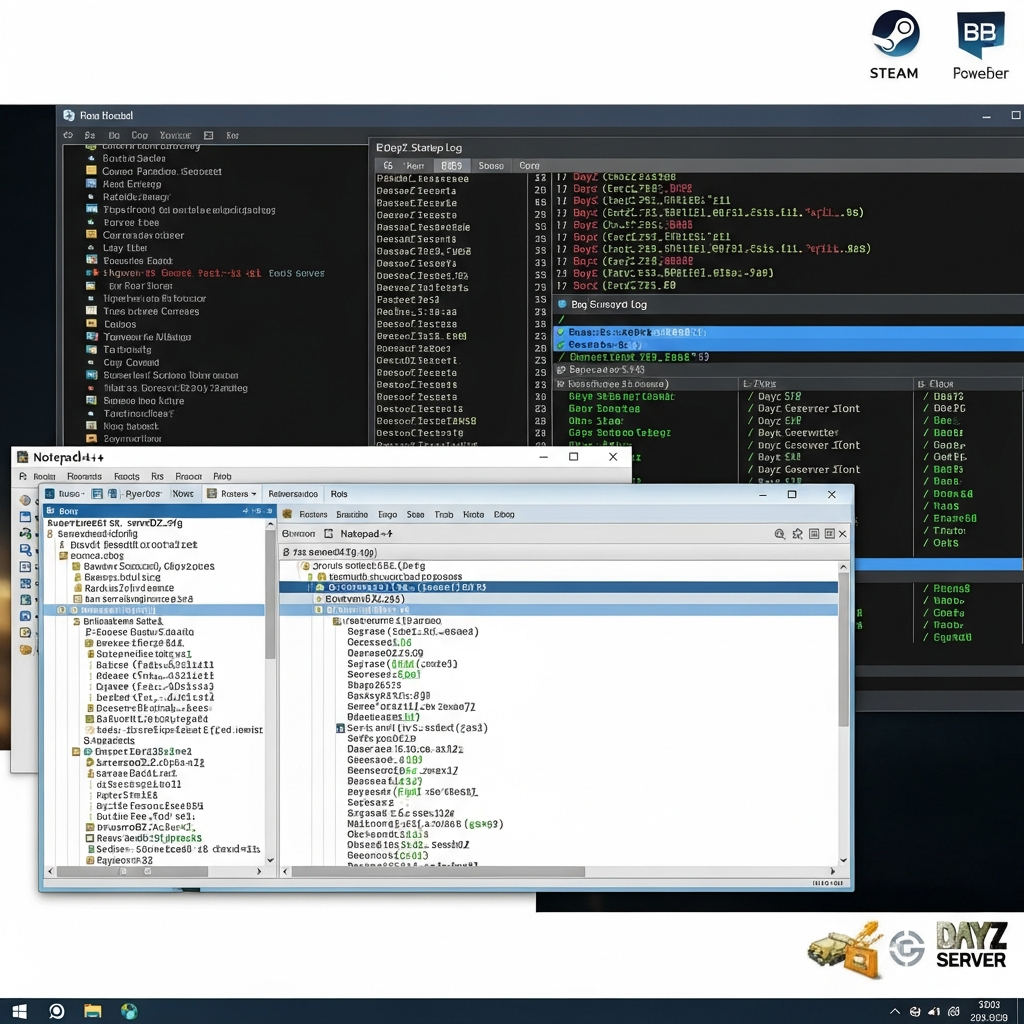Collapse the highlighted tree node in the file browser
1024x1024 pixels.
pyautogui.click(x=63, y=610)
